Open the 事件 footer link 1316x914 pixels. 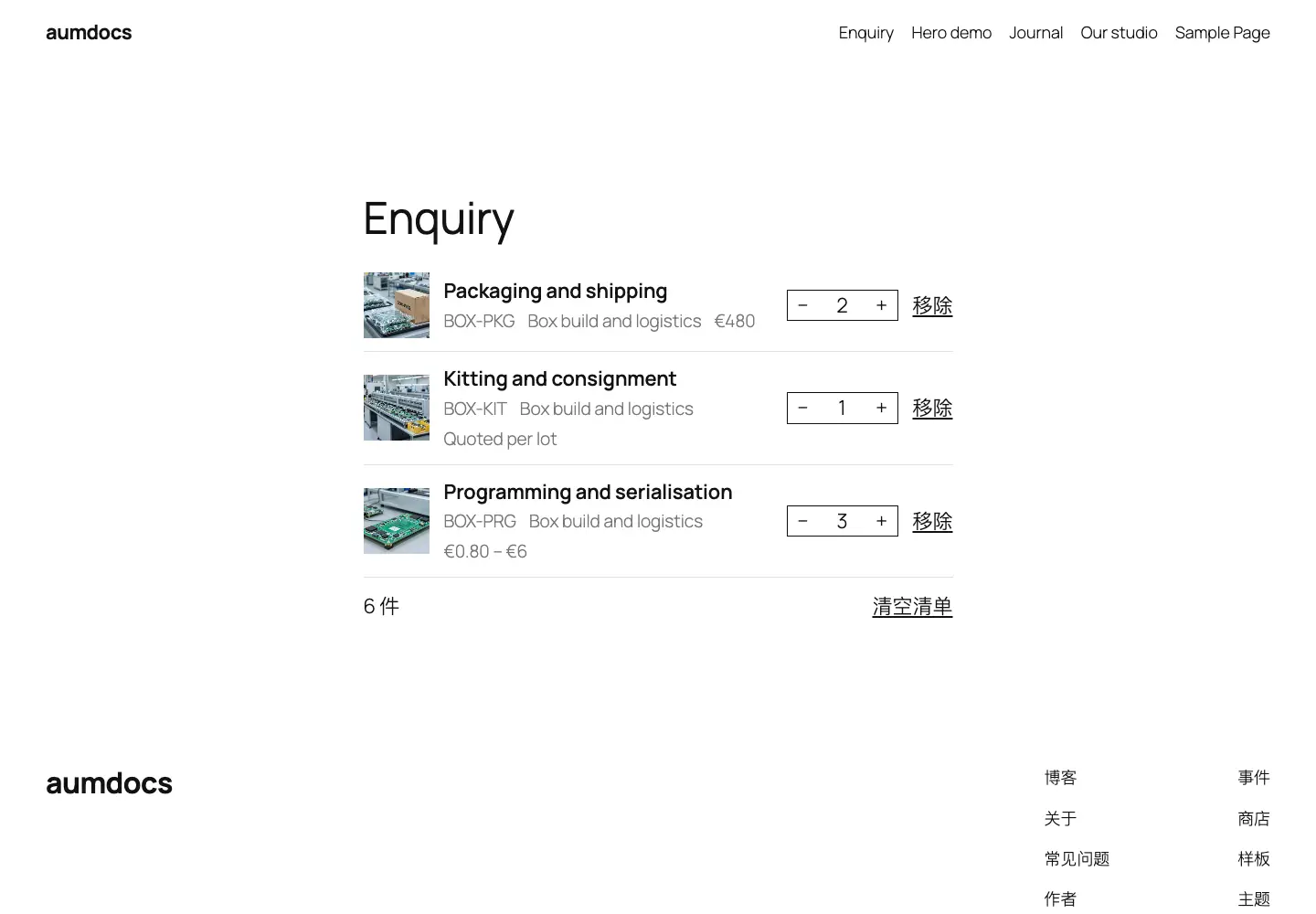(x=1254, y=778)
